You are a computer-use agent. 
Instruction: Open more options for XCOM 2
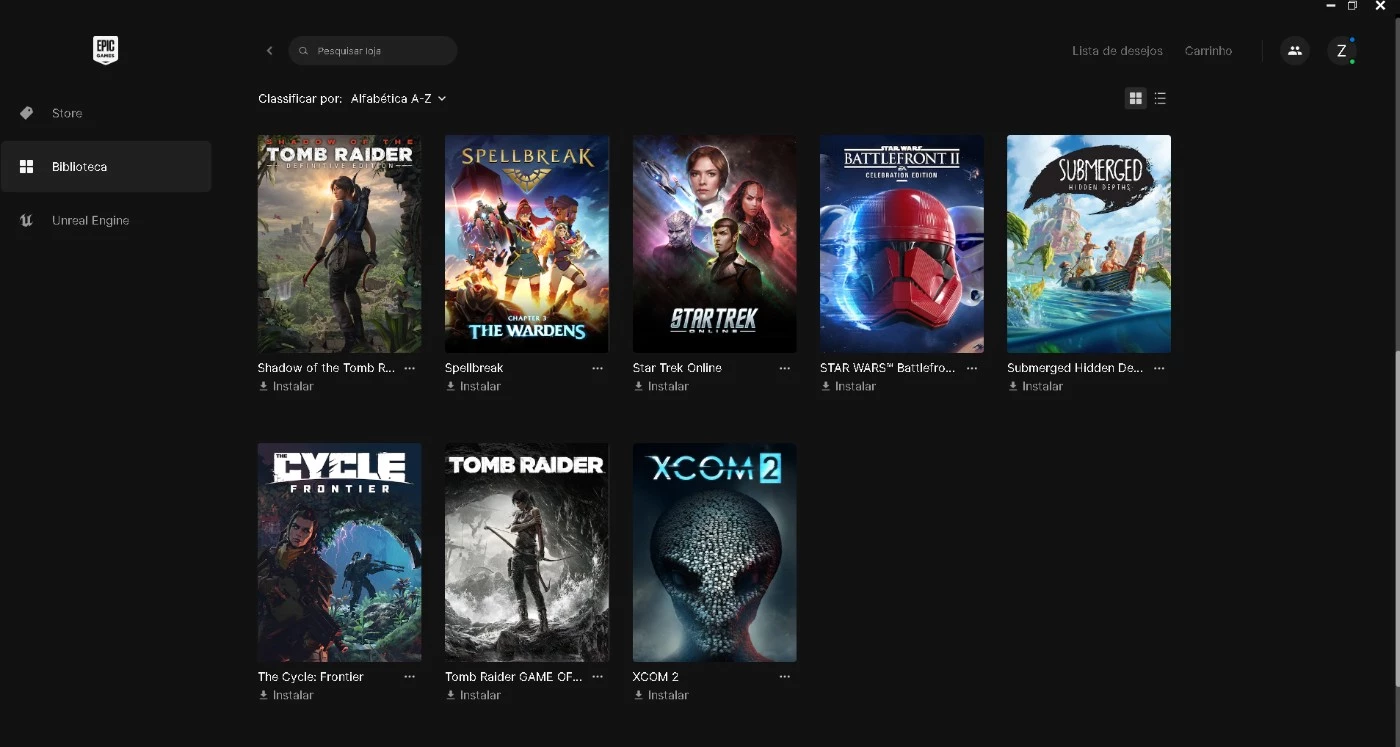click(x=784, y=677)
